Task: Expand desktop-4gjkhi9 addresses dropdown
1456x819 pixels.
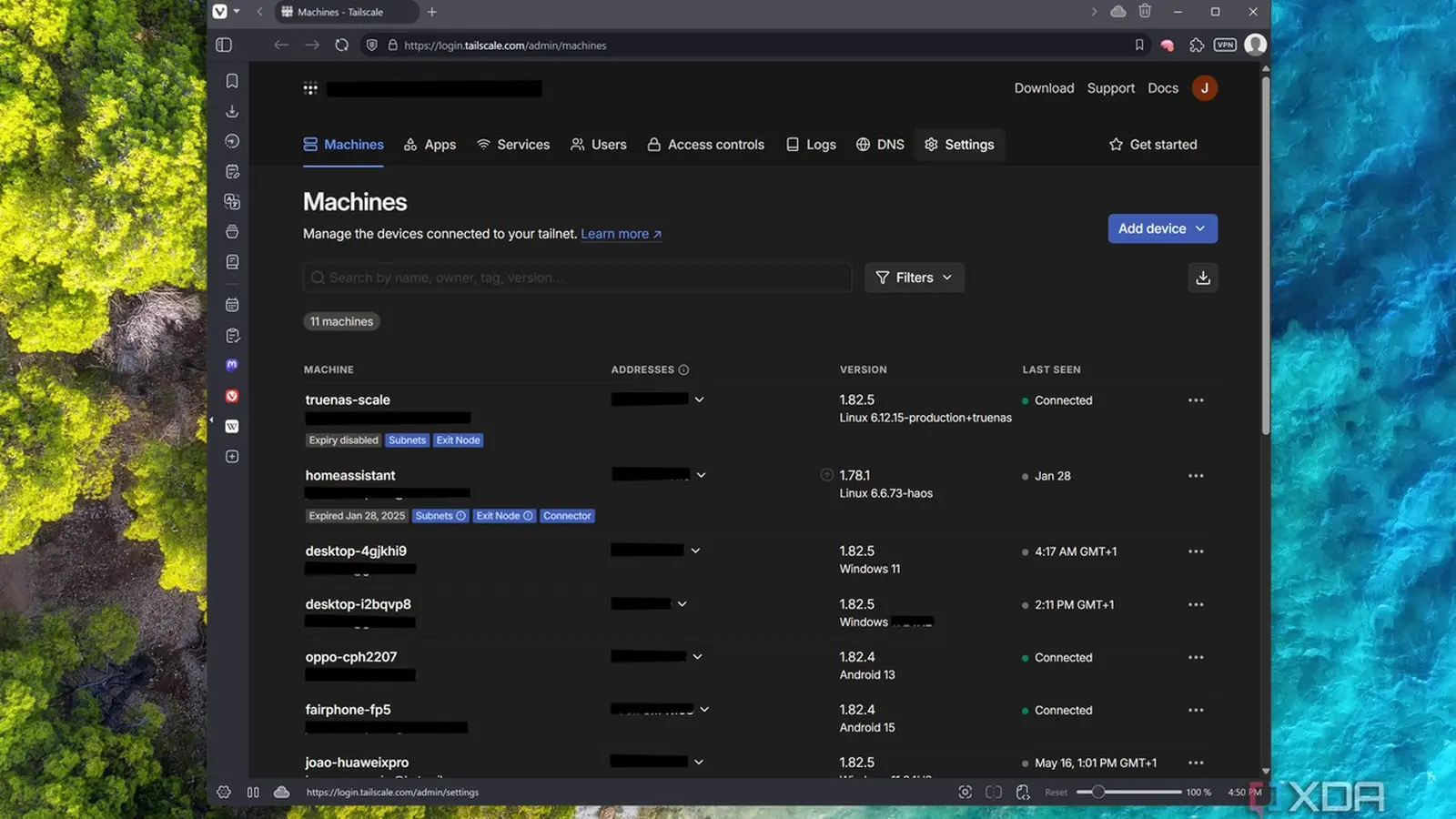Action: pos(695,551)
